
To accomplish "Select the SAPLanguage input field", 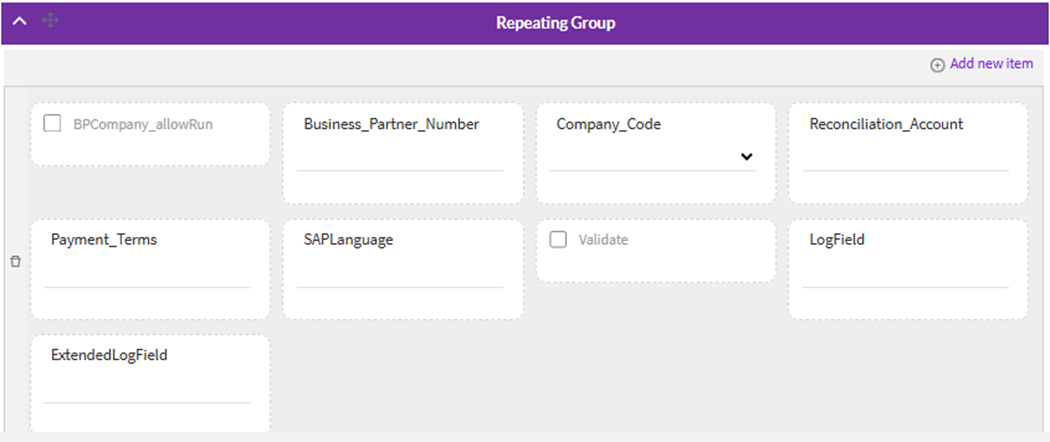I will point(400,274).
